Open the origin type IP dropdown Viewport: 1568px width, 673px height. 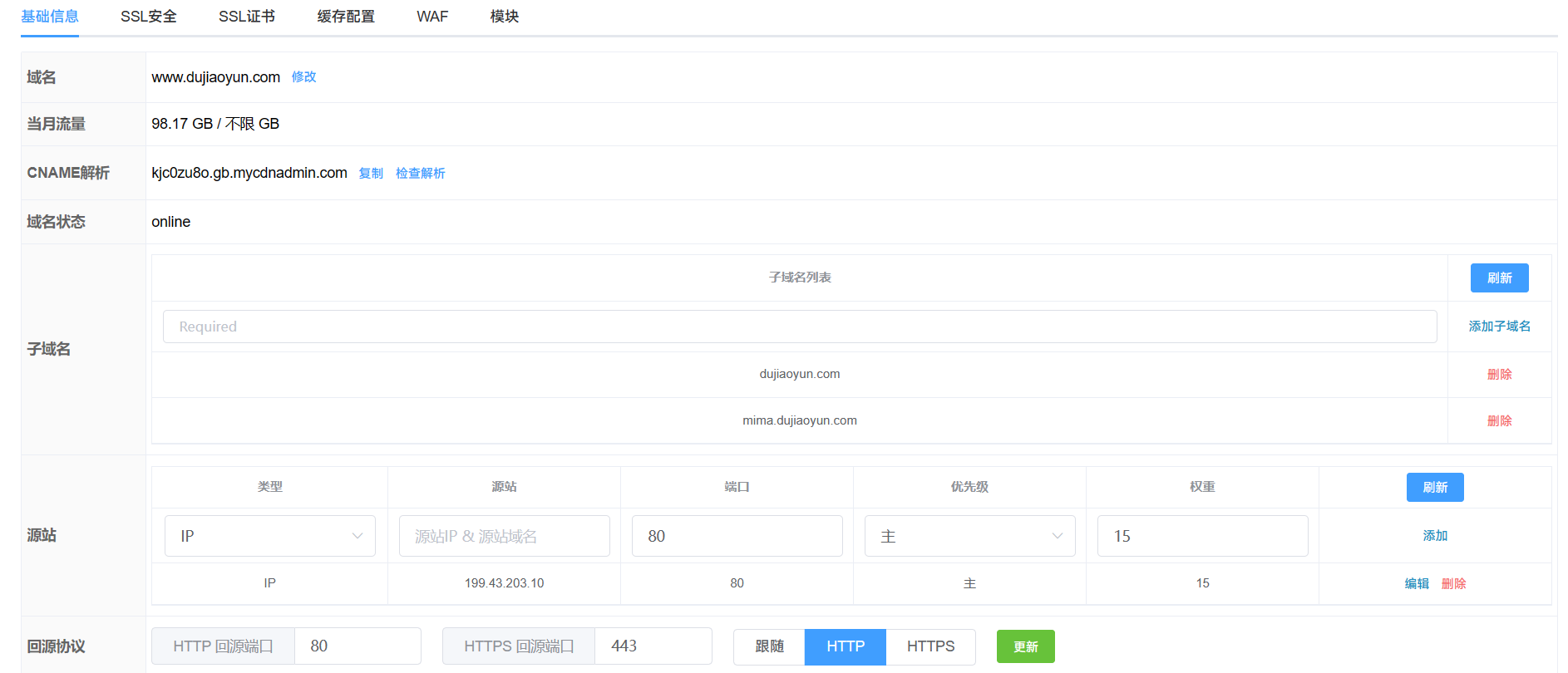pos(270,536)
